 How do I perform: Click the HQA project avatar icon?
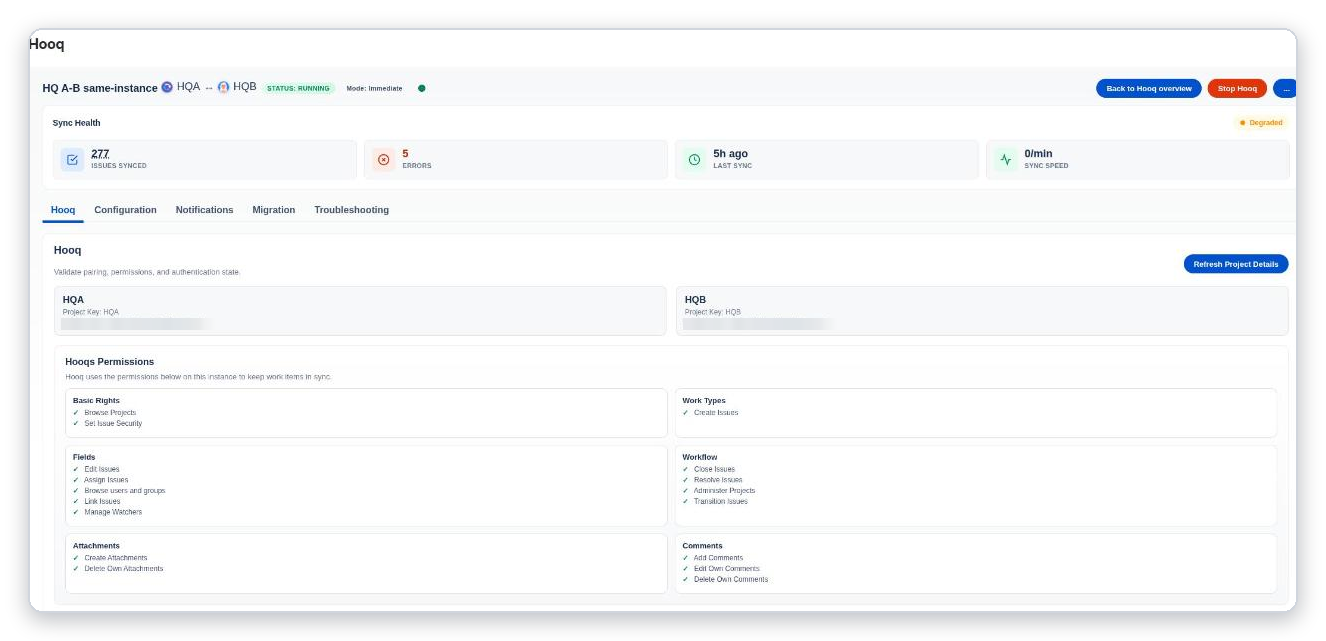coord(167,87)
